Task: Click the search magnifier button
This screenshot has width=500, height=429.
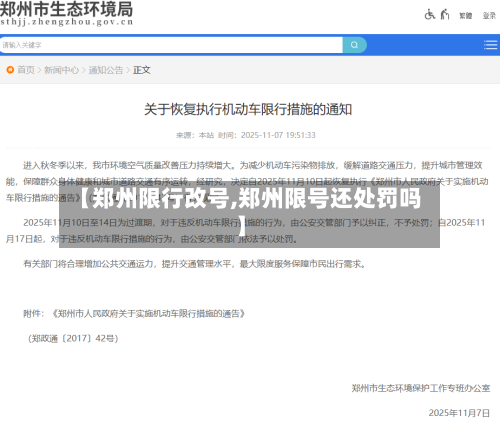Action: point(355,45)
